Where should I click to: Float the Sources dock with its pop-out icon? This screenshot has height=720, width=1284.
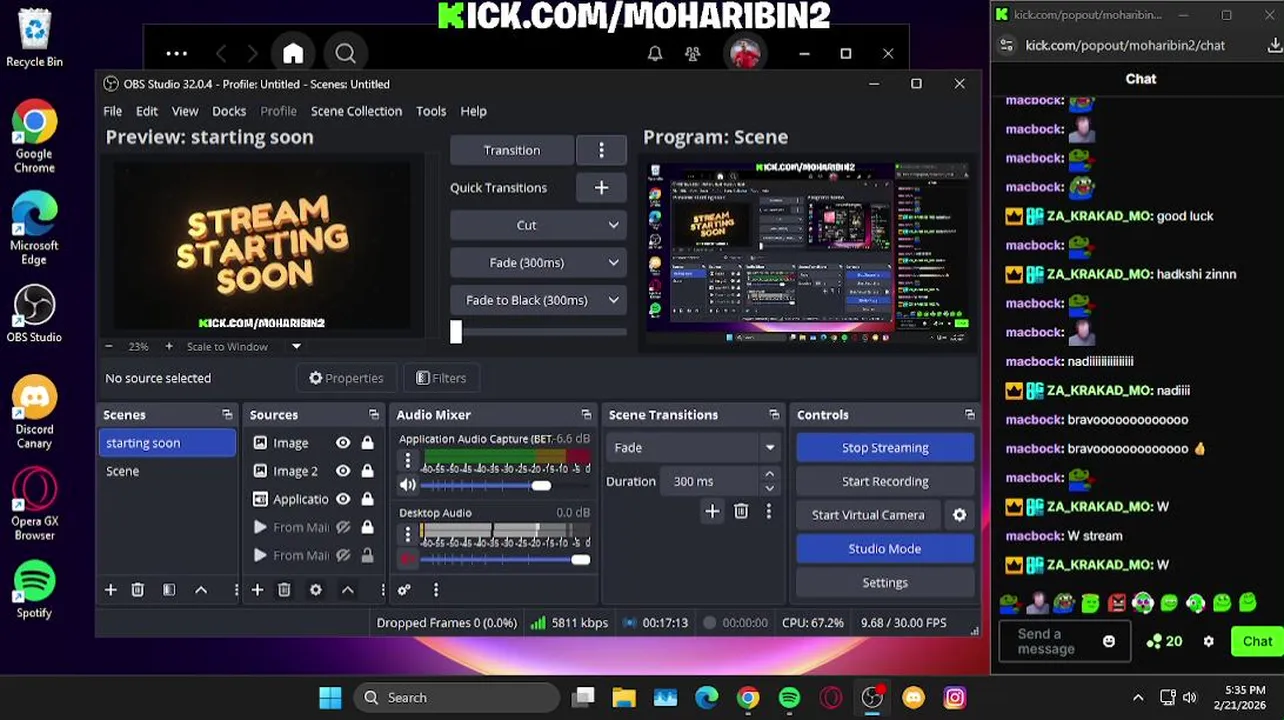374,415
